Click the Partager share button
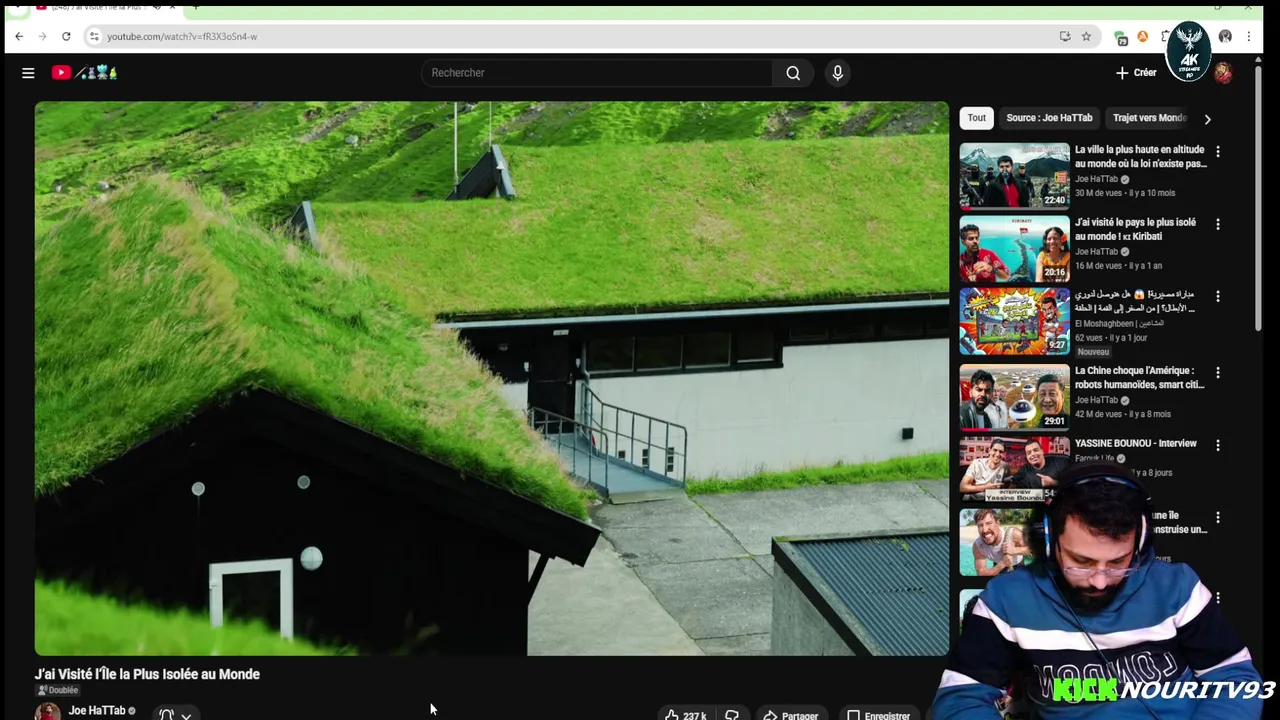This screenshot has height=720, width=1280. pos(790,715)
